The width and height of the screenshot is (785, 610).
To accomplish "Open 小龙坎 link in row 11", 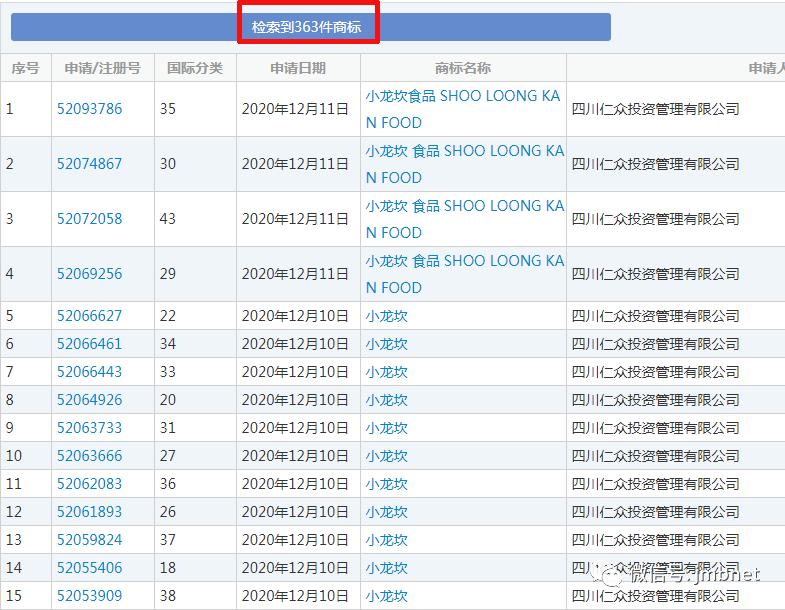I will pos(386,485).
